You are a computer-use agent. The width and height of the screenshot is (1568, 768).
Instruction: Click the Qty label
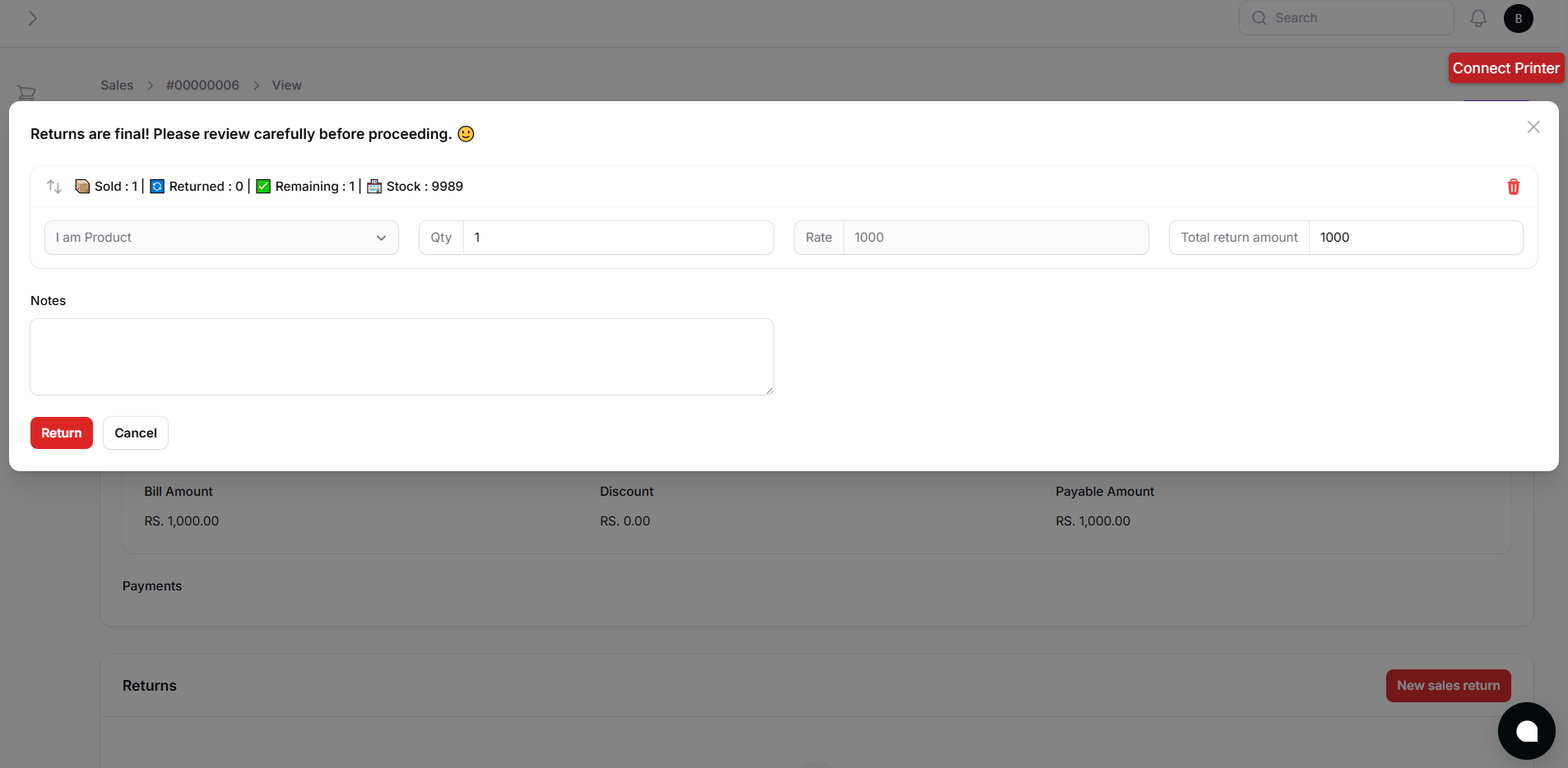tap(442, 238)
